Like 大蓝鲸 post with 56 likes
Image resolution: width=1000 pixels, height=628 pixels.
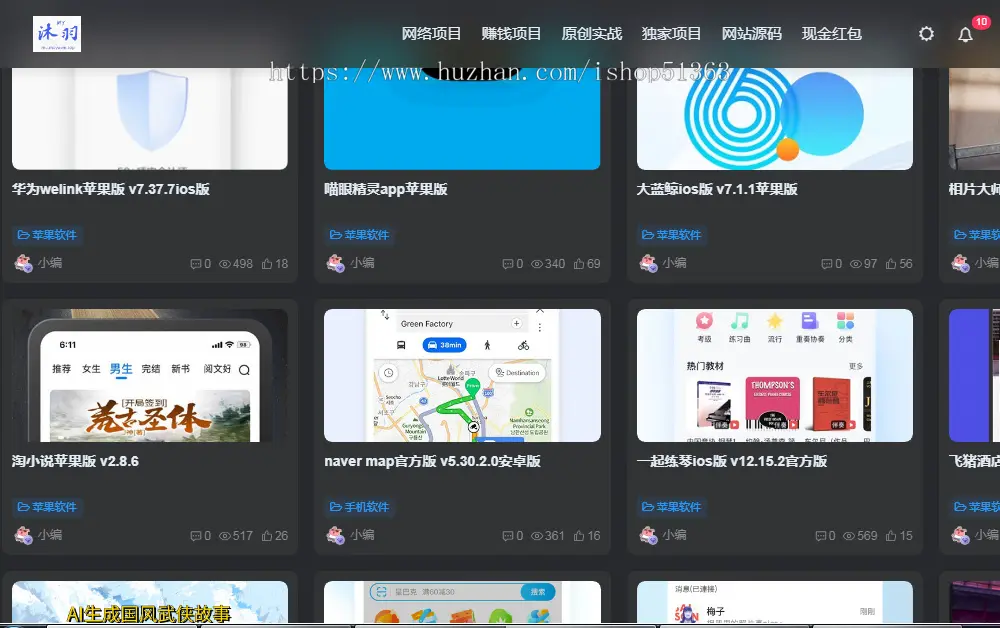tap(891, 264)
